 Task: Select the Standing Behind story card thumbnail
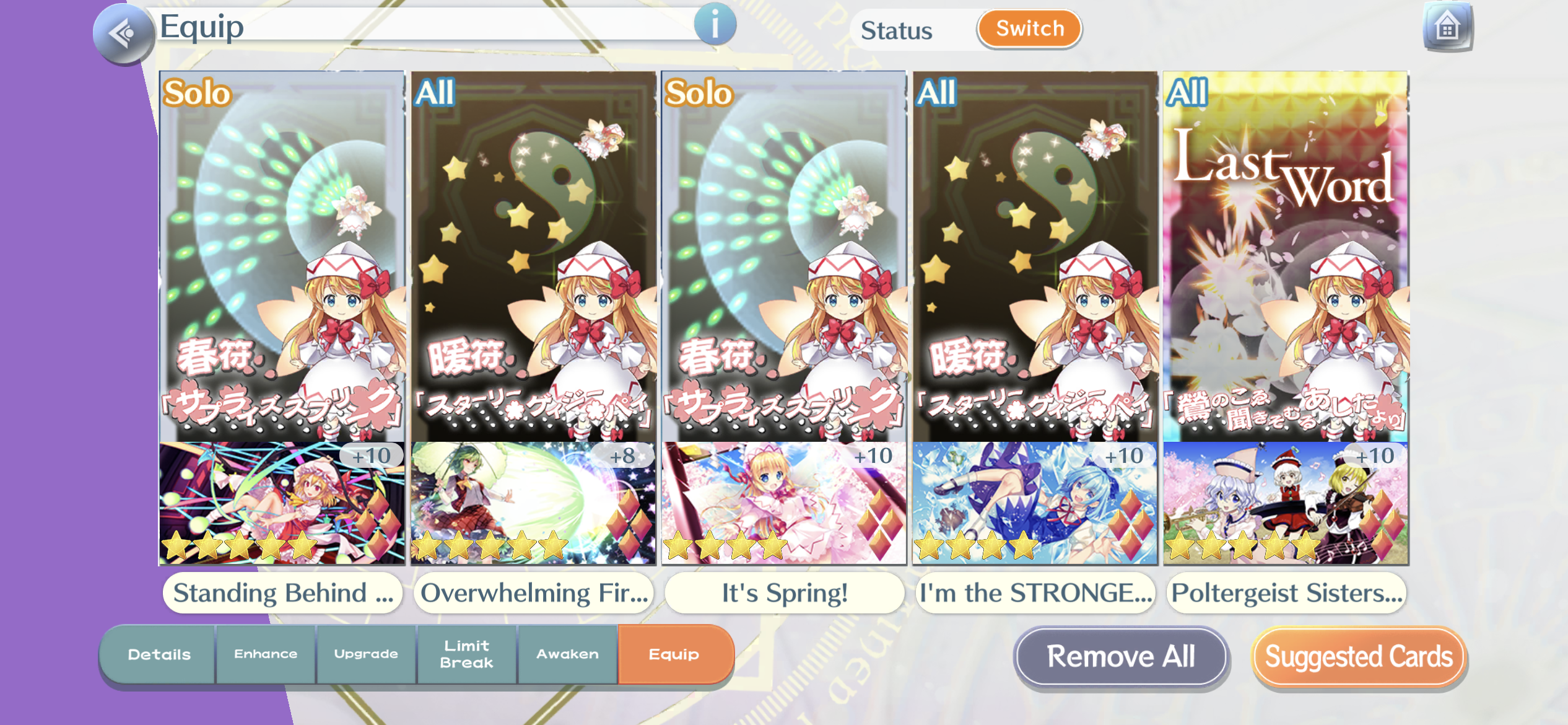(x=282, y=503)
